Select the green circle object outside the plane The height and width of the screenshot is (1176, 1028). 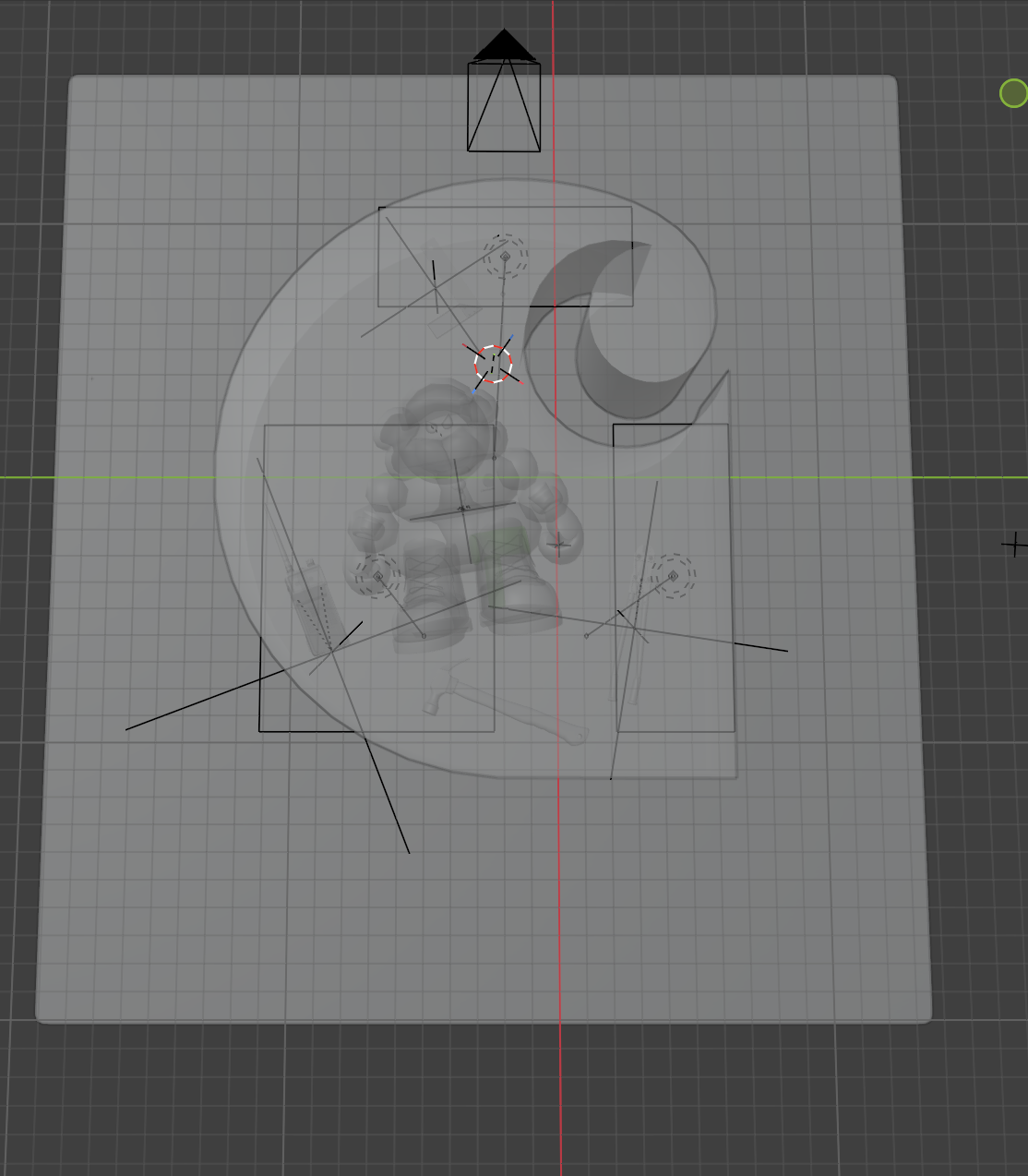(x=1013, y=93)
